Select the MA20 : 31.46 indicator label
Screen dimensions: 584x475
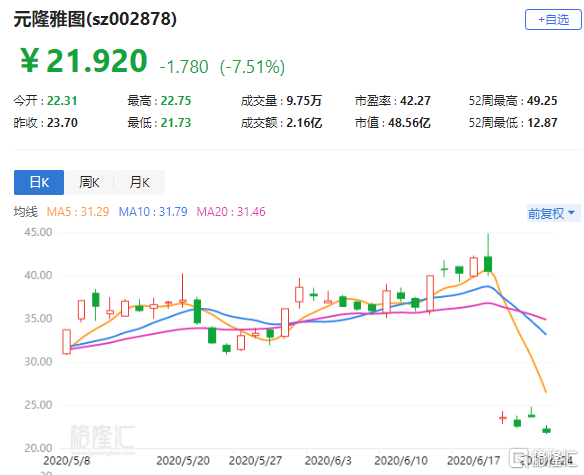(231, 212)
